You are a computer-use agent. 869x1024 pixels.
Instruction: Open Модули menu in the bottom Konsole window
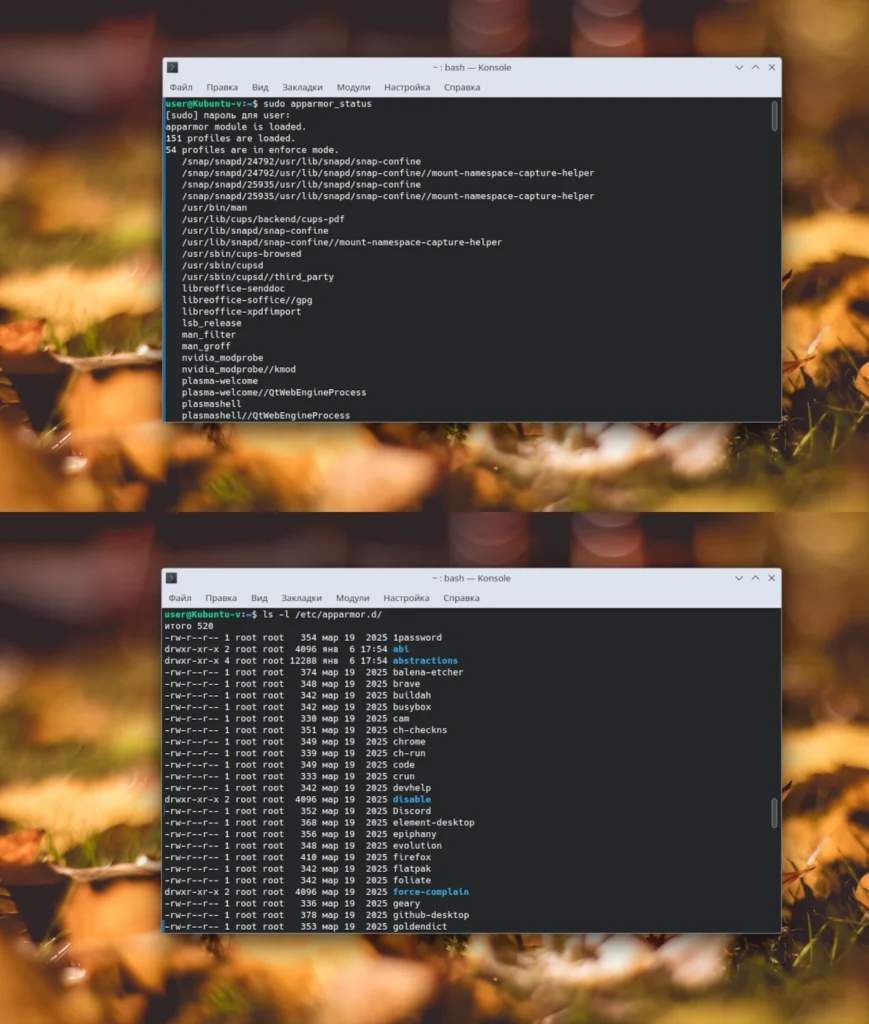[353, 598]
